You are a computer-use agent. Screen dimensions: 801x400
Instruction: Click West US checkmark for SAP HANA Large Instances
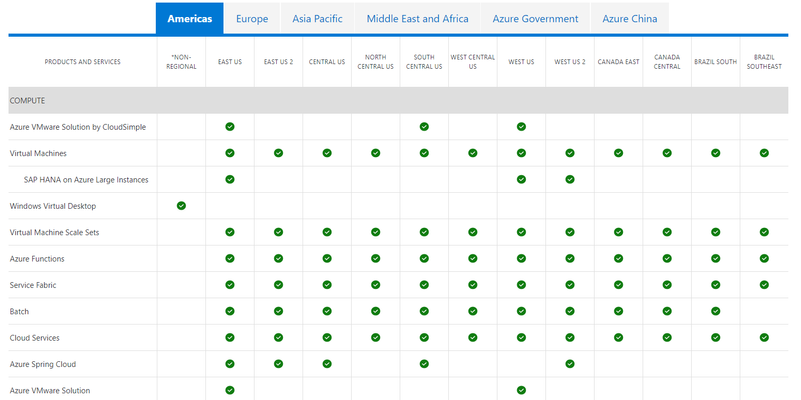click(x=521, y=179)
